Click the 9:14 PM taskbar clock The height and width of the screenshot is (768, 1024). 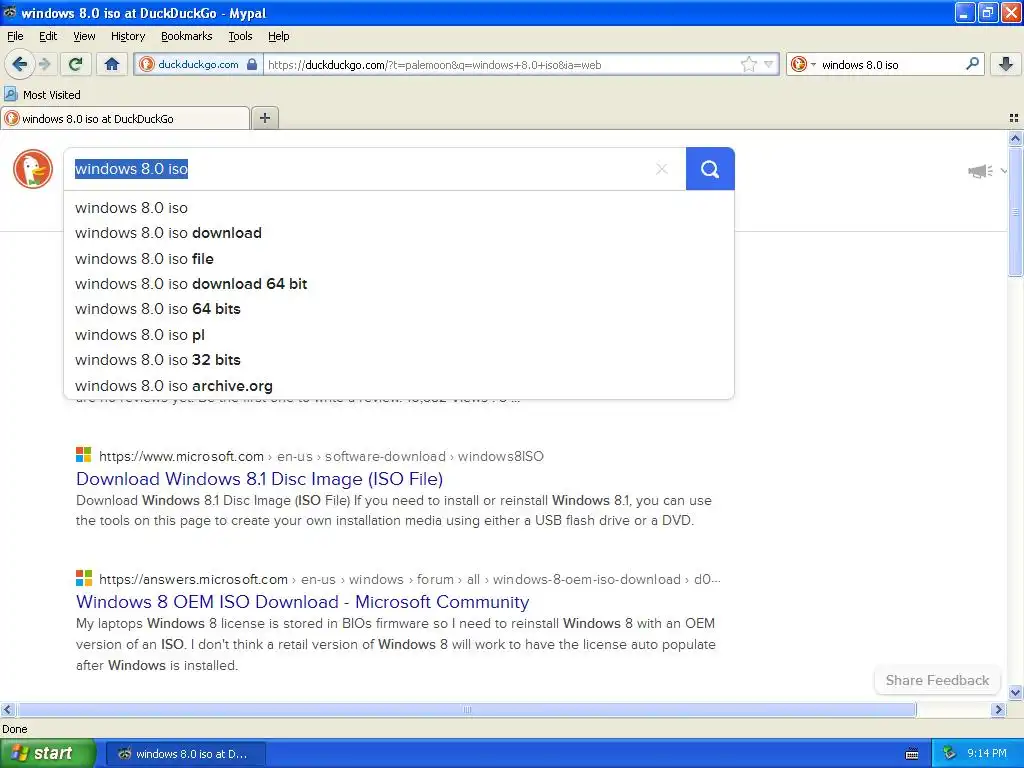click(987, 753)
